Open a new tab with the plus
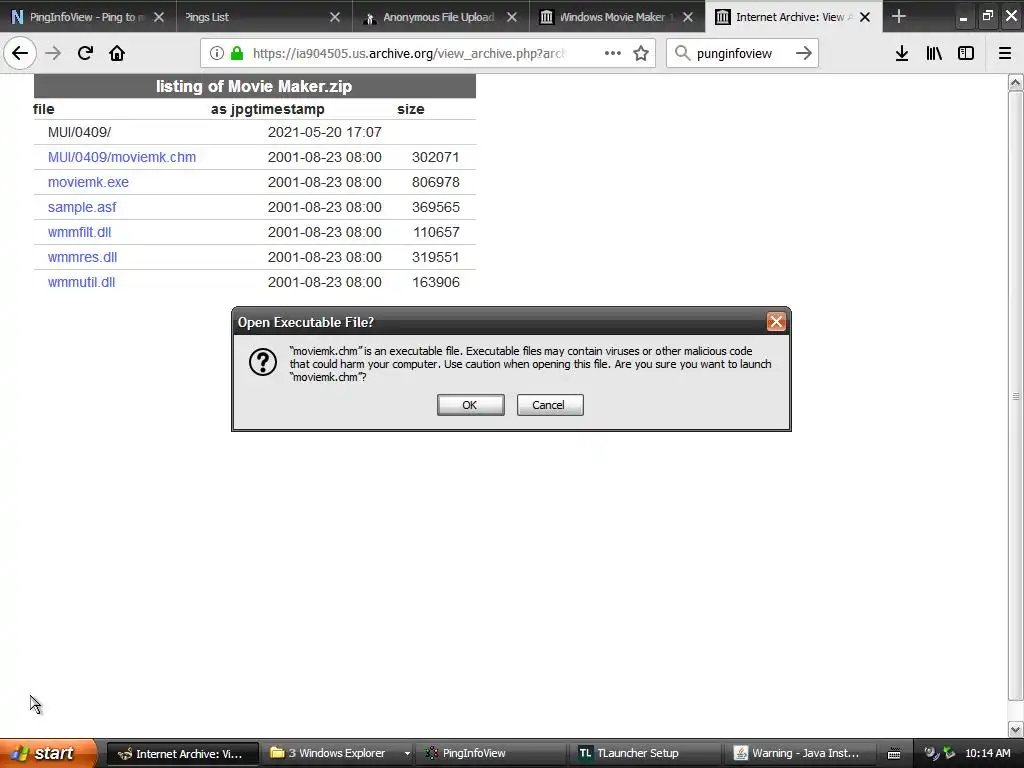This screenshot has width=1024, height=768. (x=899, y=16)
